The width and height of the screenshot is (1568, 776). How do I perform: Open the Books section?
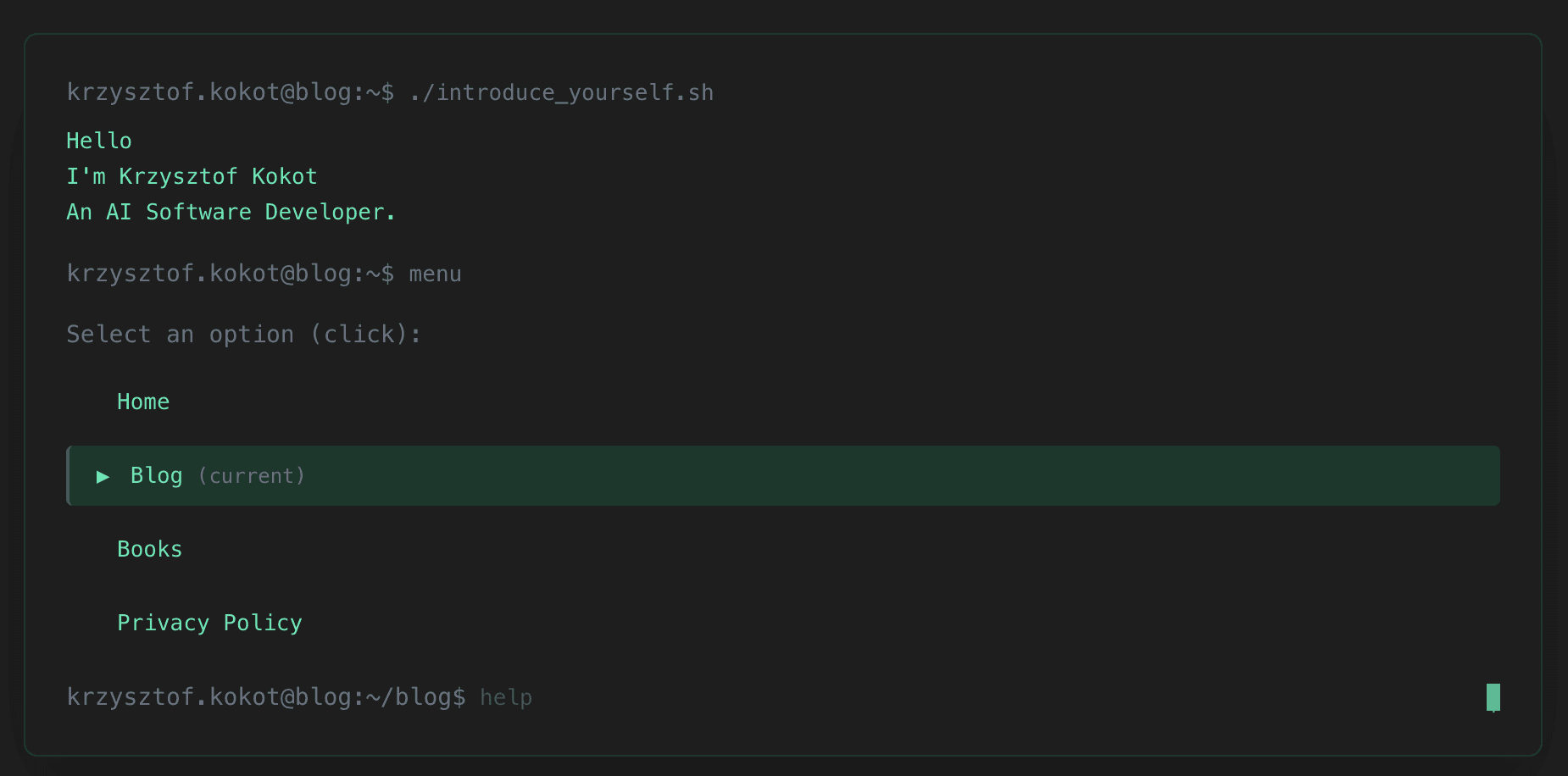tap(149, 549)
